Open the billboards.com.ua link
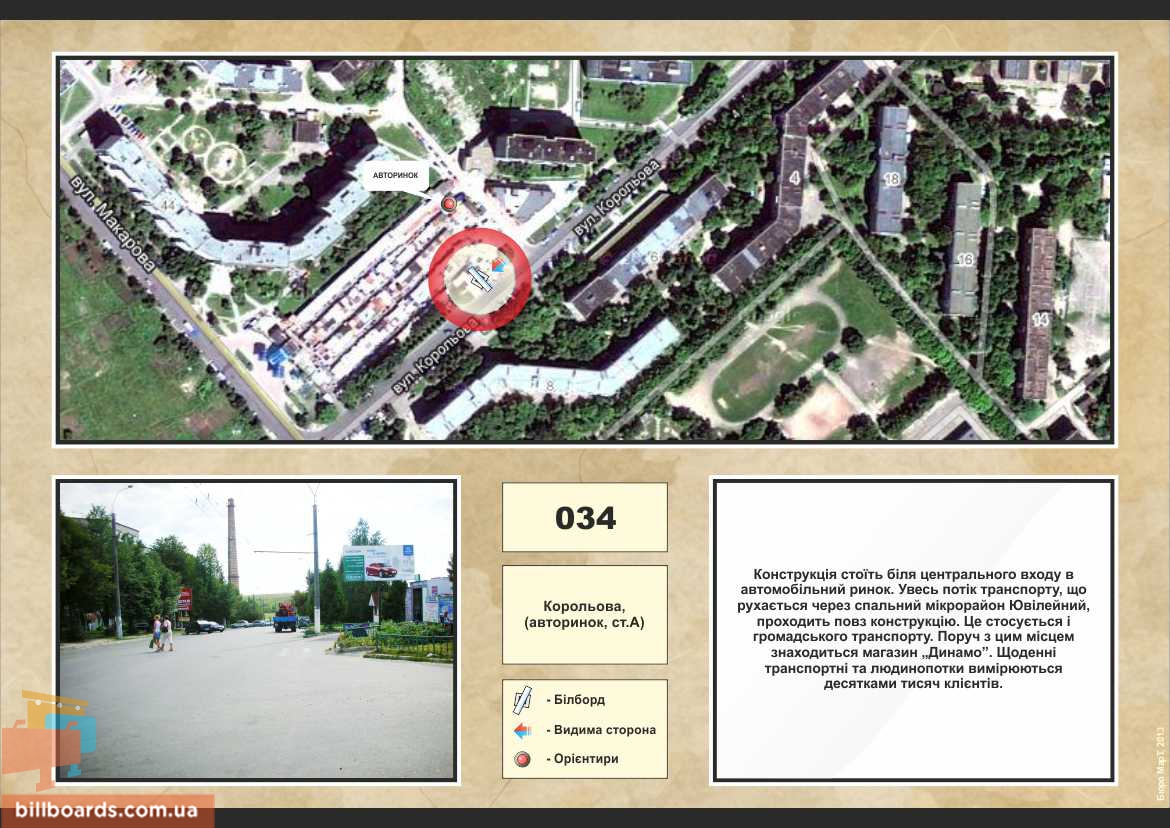Screen dimensions: 1170x828 (x=107, y=811)
